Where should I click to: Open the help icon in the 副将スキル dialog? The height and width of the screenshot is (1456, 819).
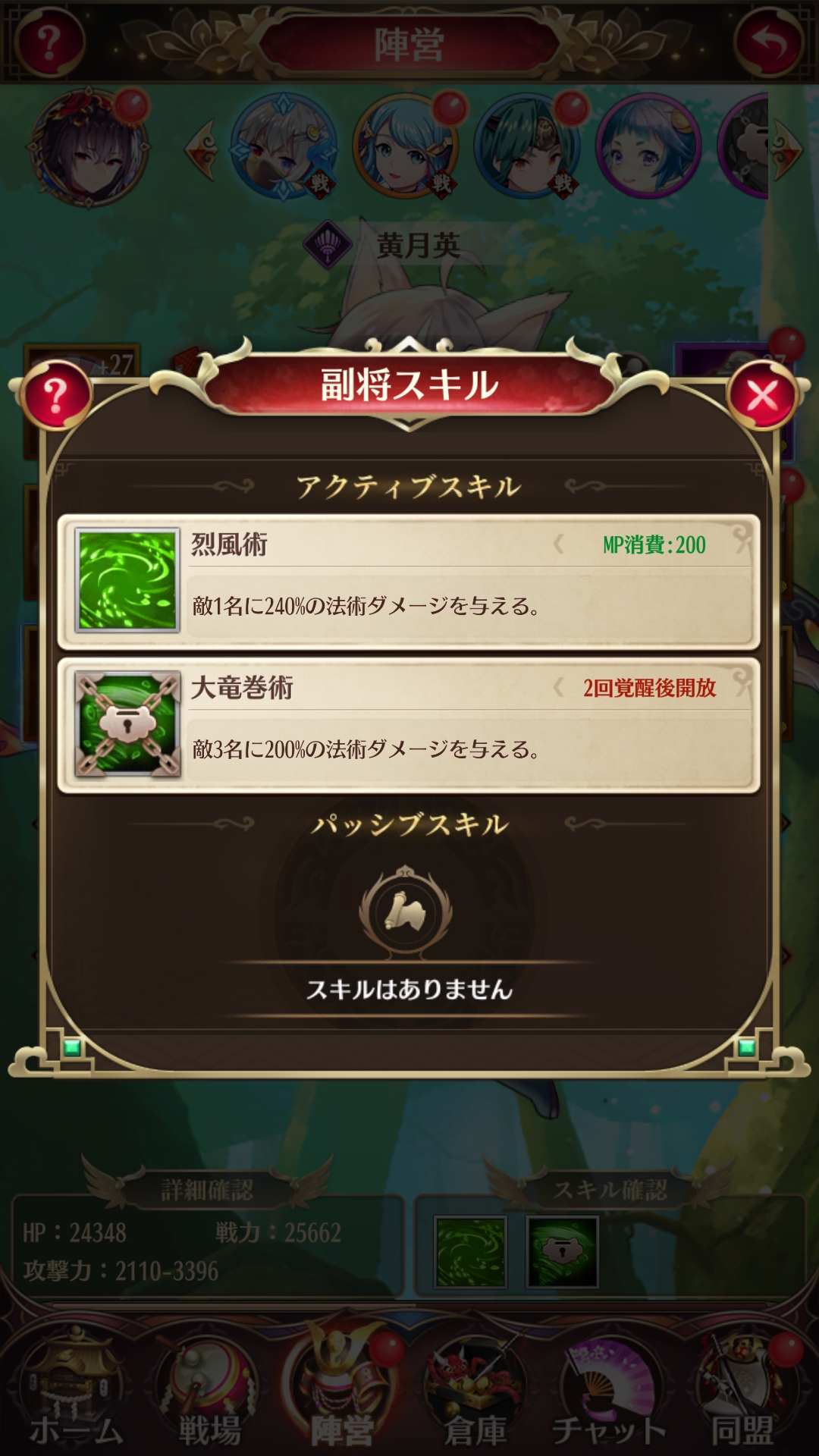click(55, 395)
